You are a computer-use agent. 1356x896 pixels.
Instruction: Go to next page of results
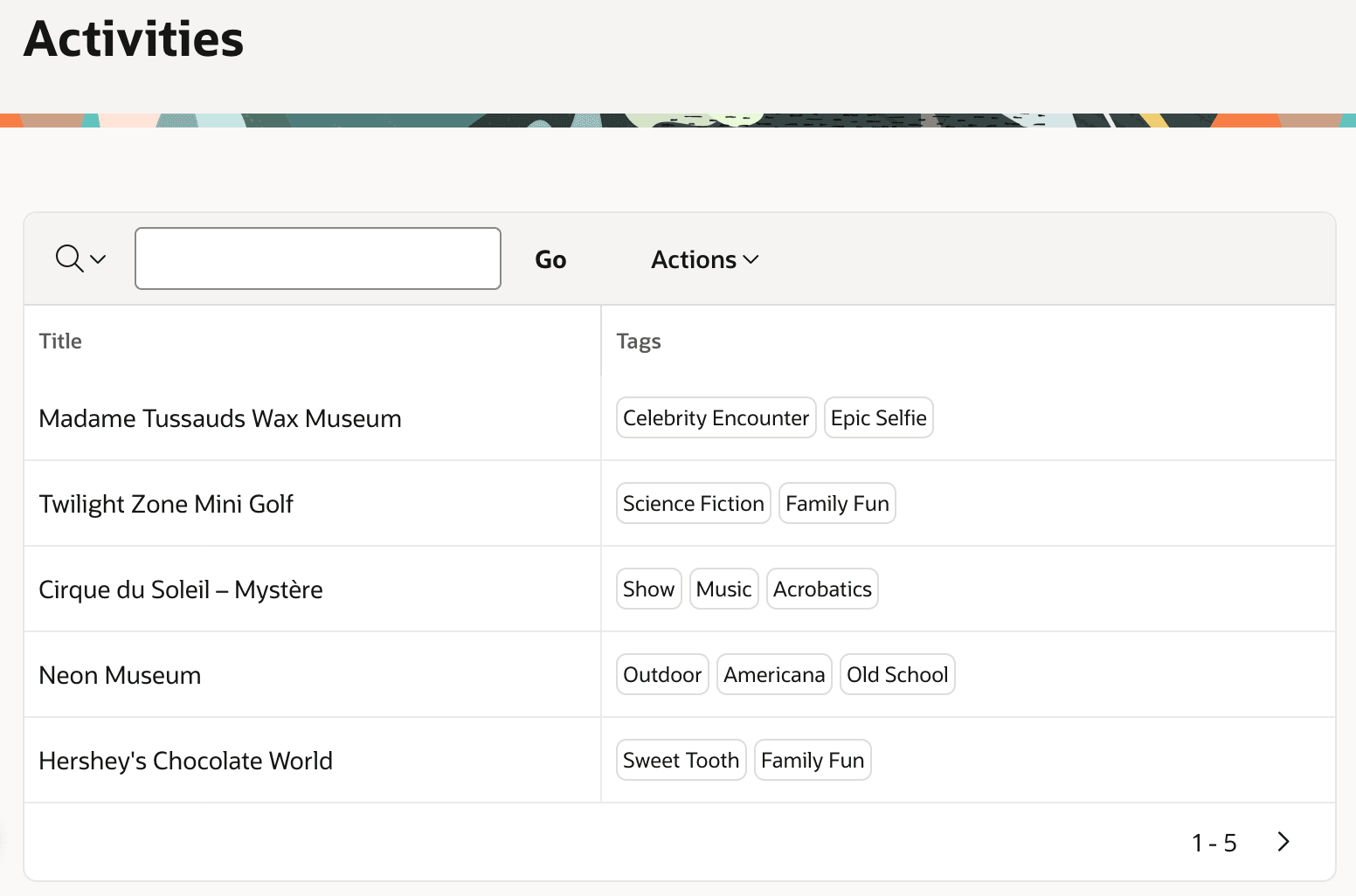[x=1283, y=842]
